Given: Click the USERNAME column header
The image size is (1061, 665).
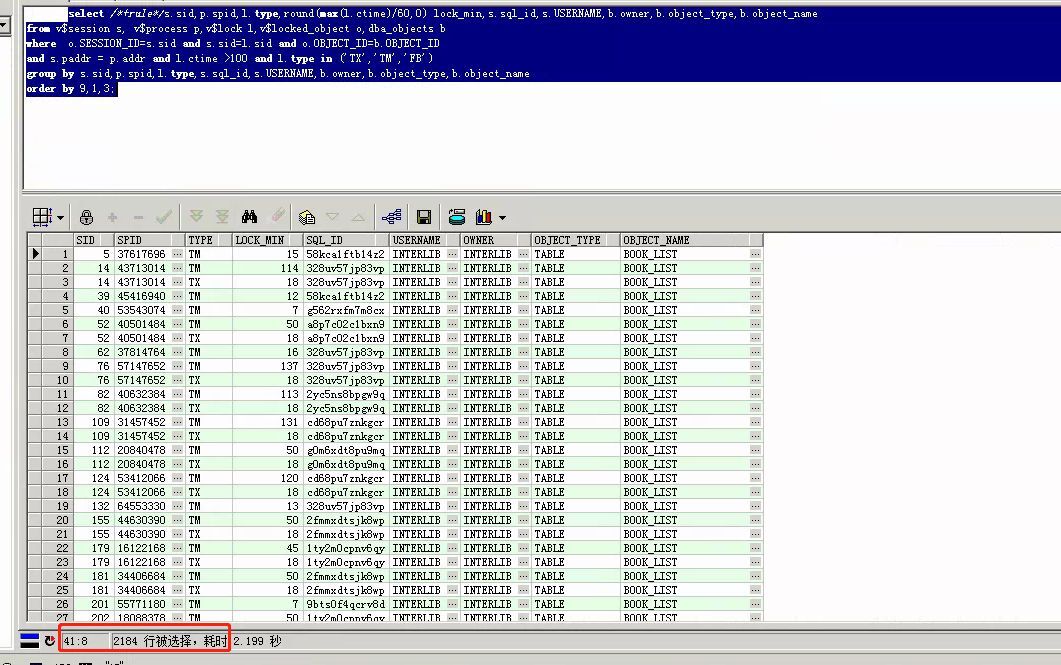Looking at the screenshot, I should coord(424,240).
